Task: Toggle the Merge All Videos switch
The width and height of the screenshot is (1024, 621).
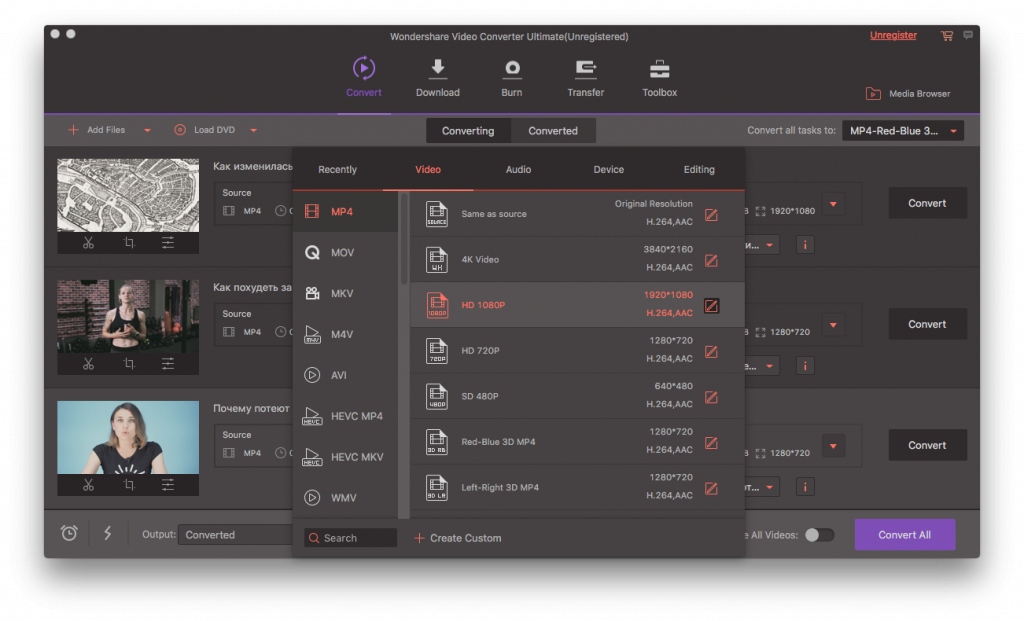Action: [x=819, y=535]
